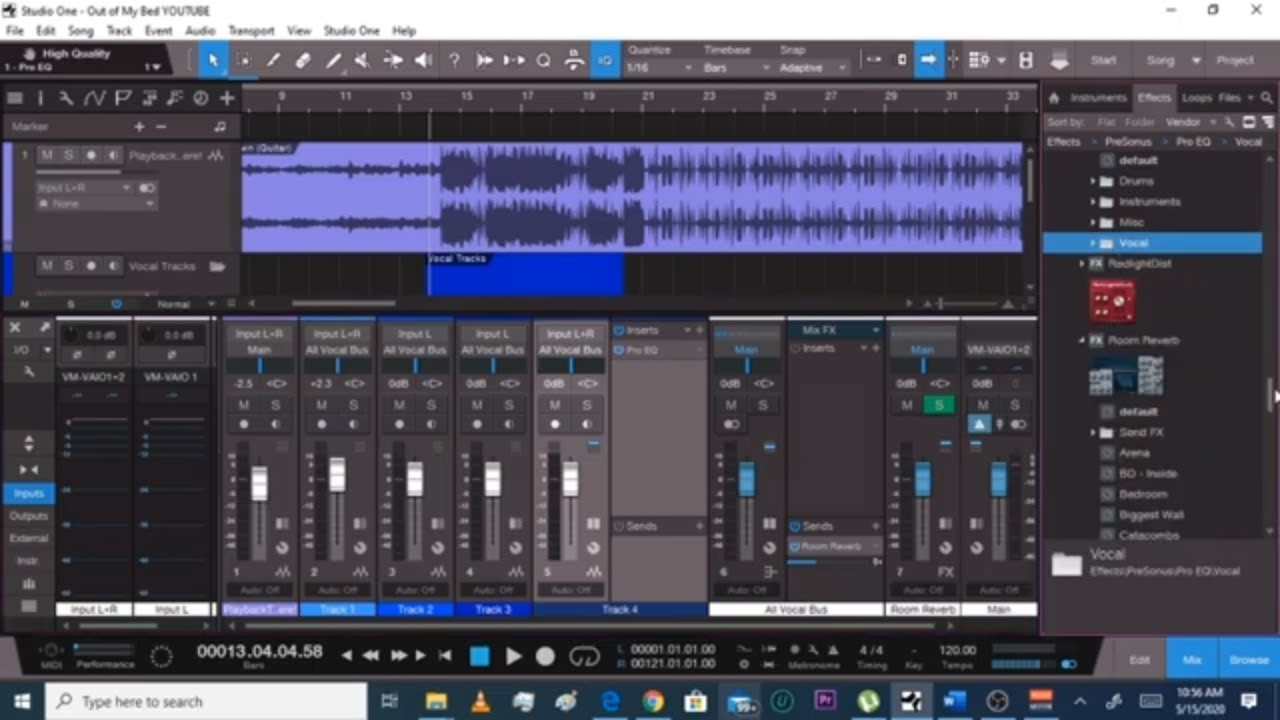
Task: Click the blue Stop transport button
Action: coord(480,656)
